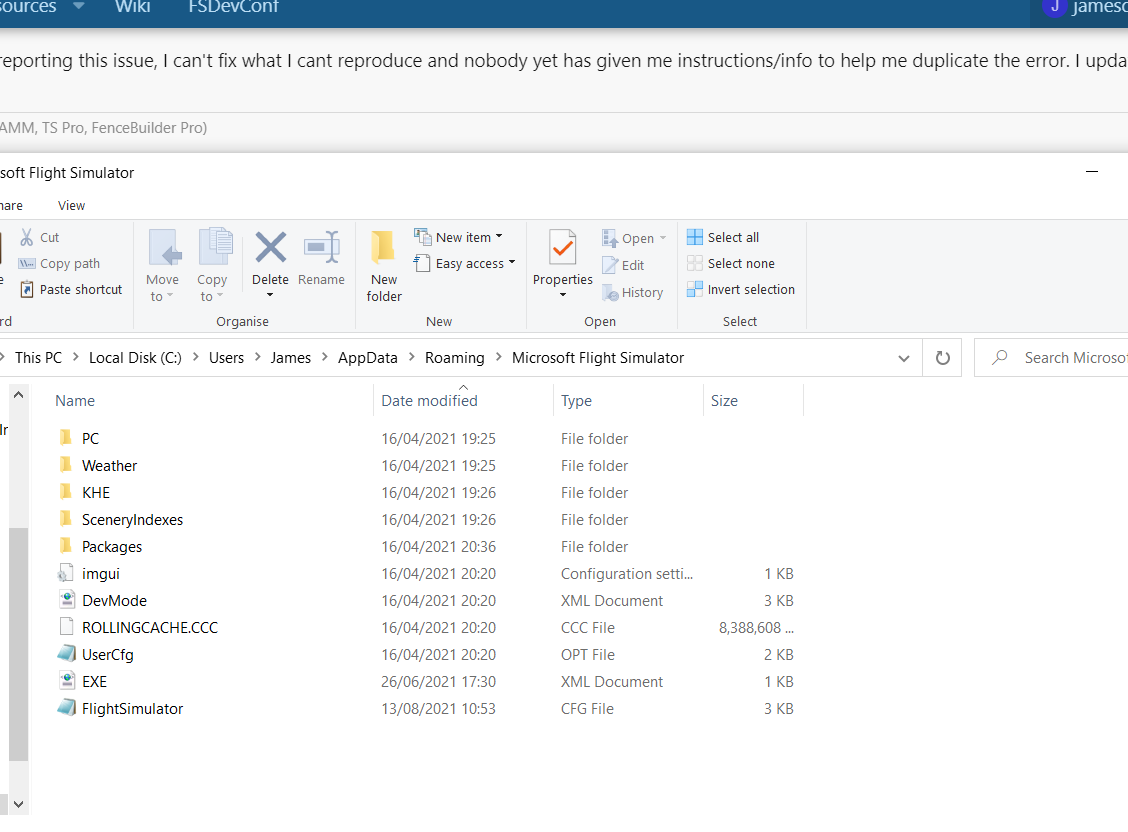Viewport: 1128px width, 832px height.
Task: Open FSDevConf in the browser header
Action: [233, 7]
